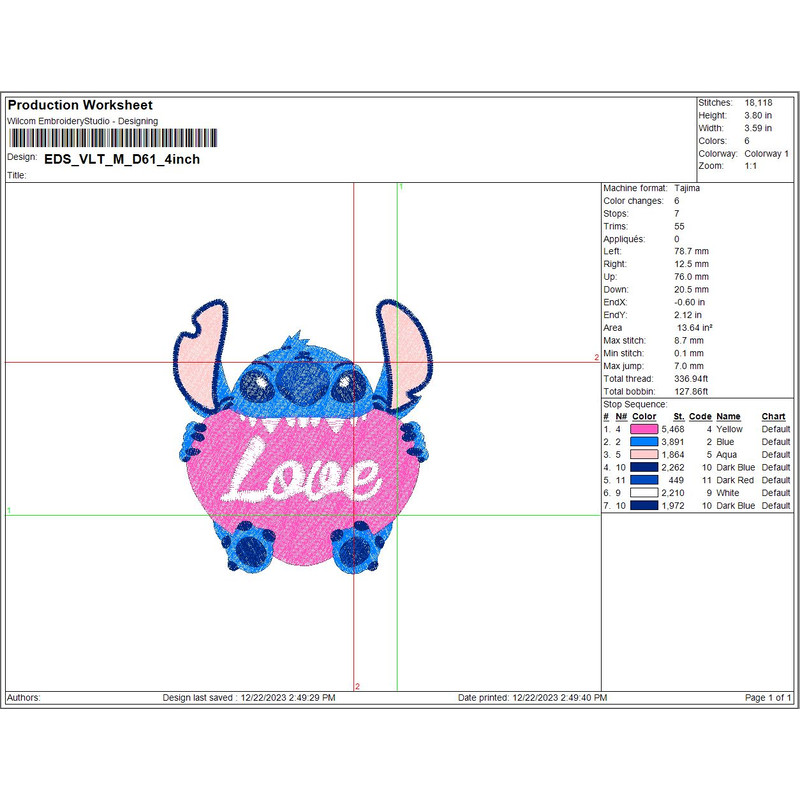The height and width of the screenshot is (800, 800).
Task: Click the Page 1 of 1 footer text
Action: click(768, 697)
